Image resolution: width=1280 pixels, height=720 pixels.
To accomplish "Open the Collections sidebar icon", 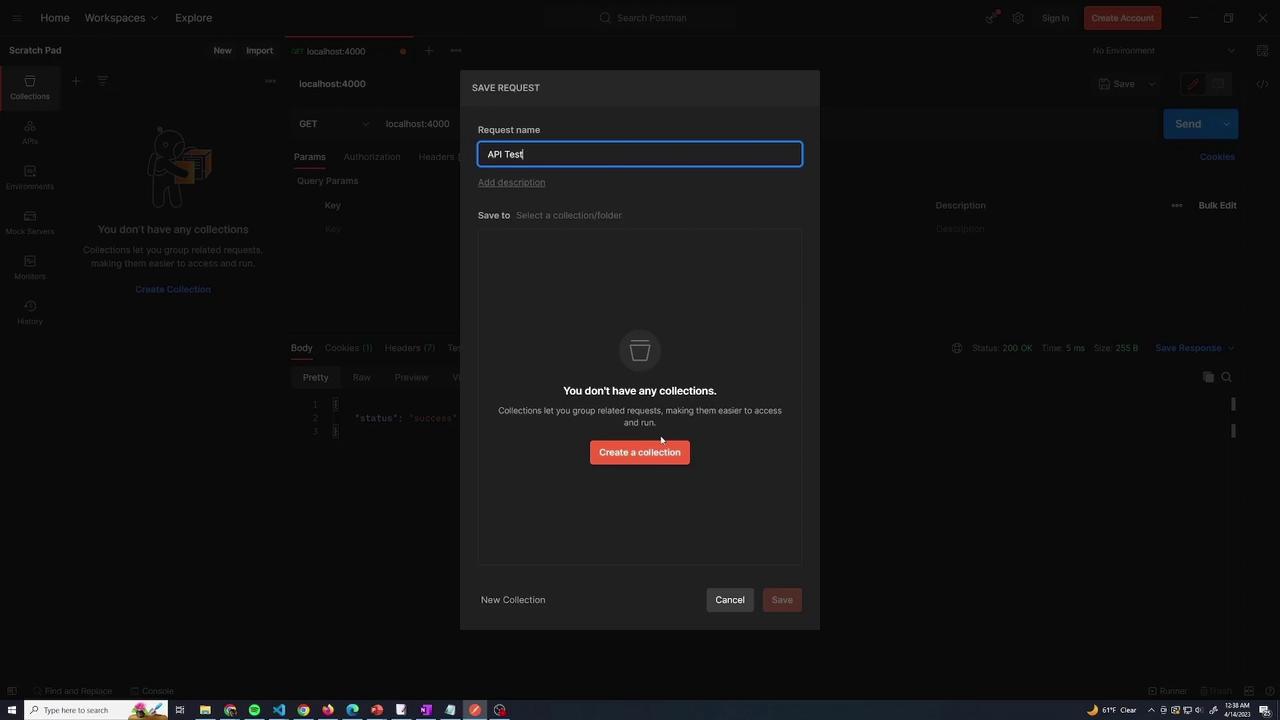I will tap(29, 88).
